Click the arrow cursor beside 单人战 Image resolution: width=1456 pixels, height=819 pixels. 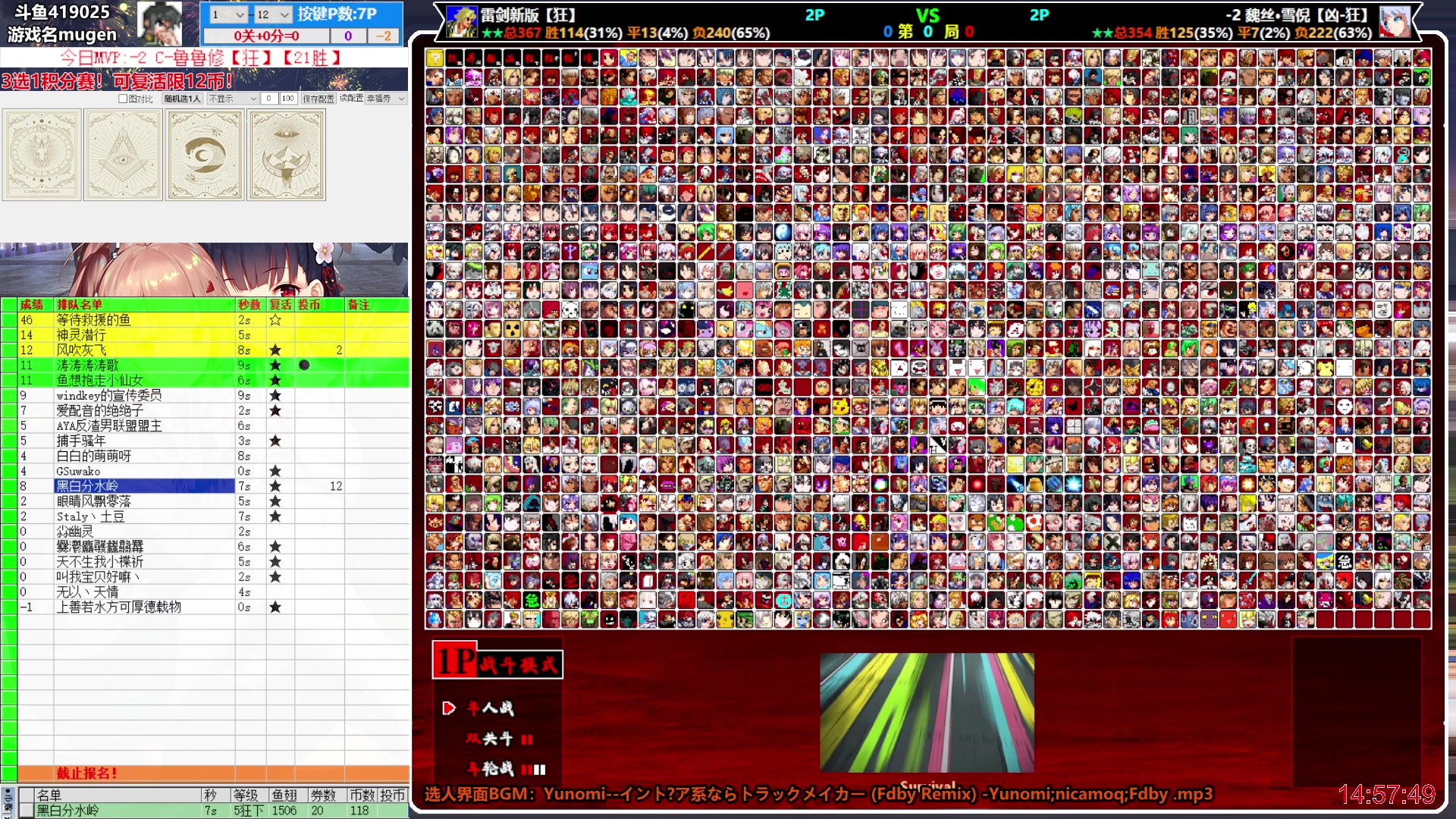(449, 708)
